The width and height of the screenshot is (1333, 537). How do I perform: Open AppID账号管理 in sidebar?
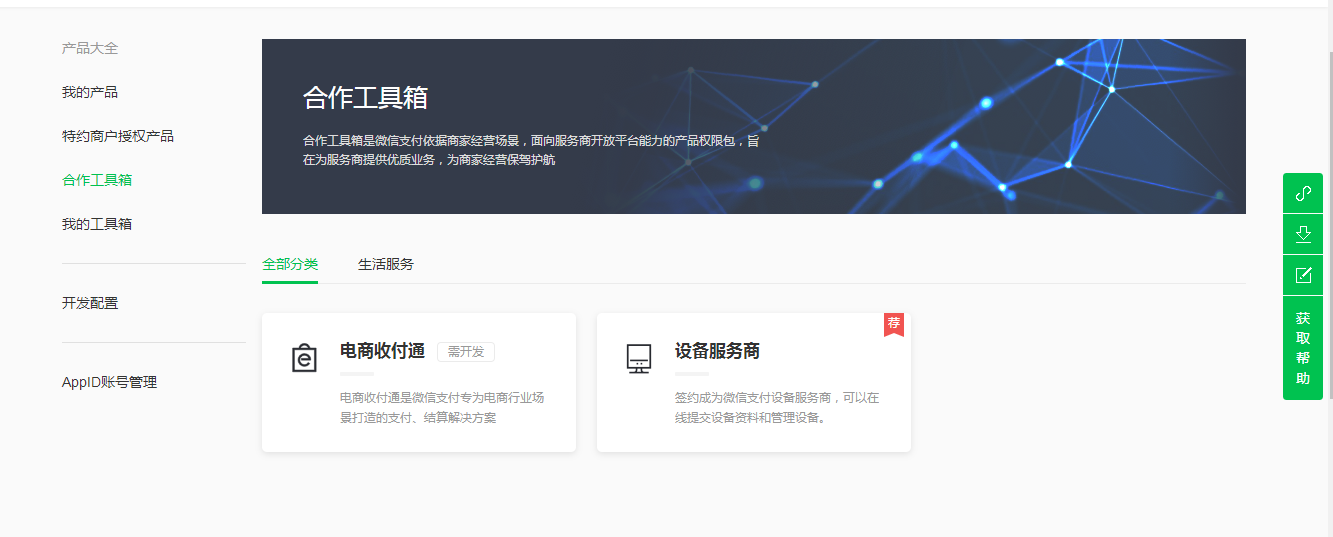point(109,382)
